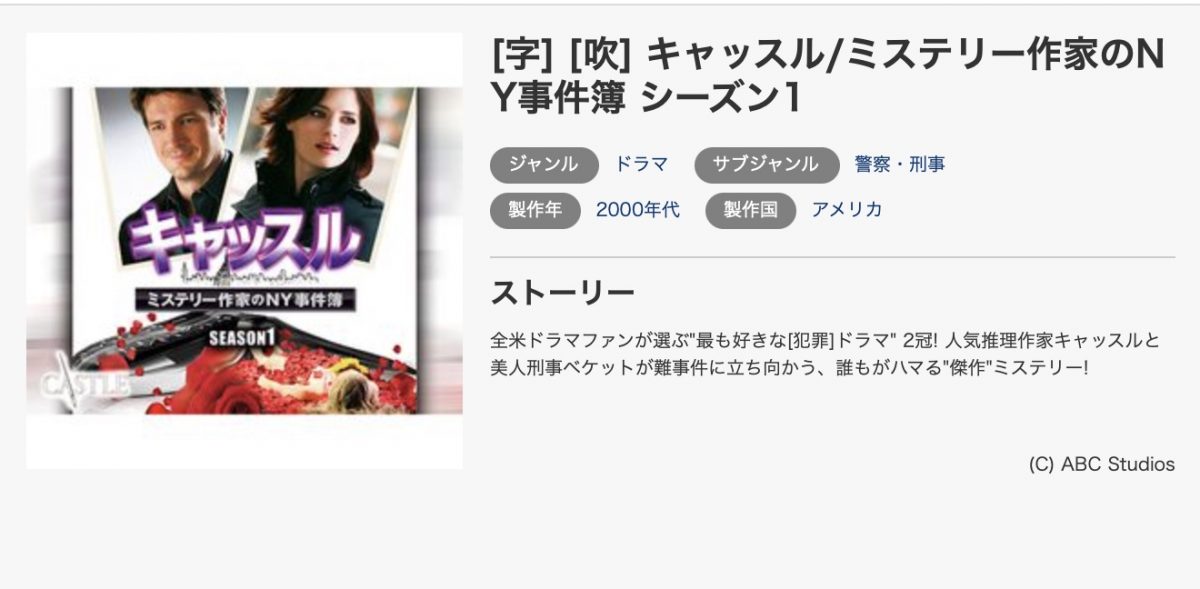Follow the アメリカ country link
Screen dimensions: 1200x589
point(847,210)
